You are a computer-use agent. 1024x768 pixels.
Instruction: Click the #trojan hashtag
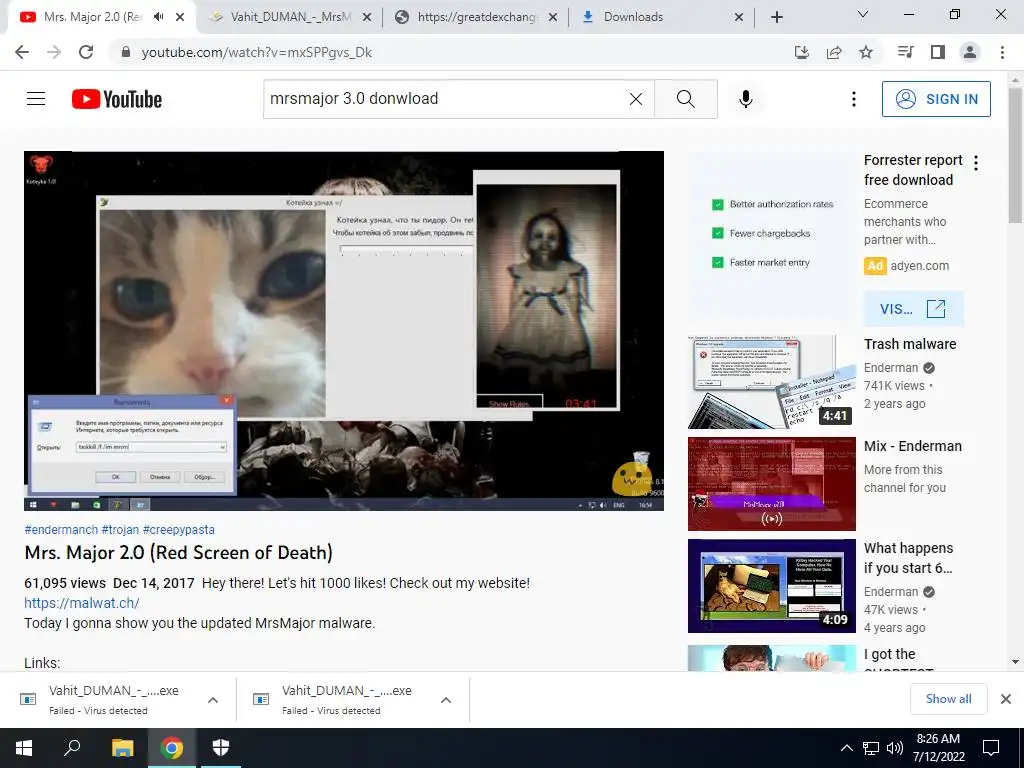(120, 530)
